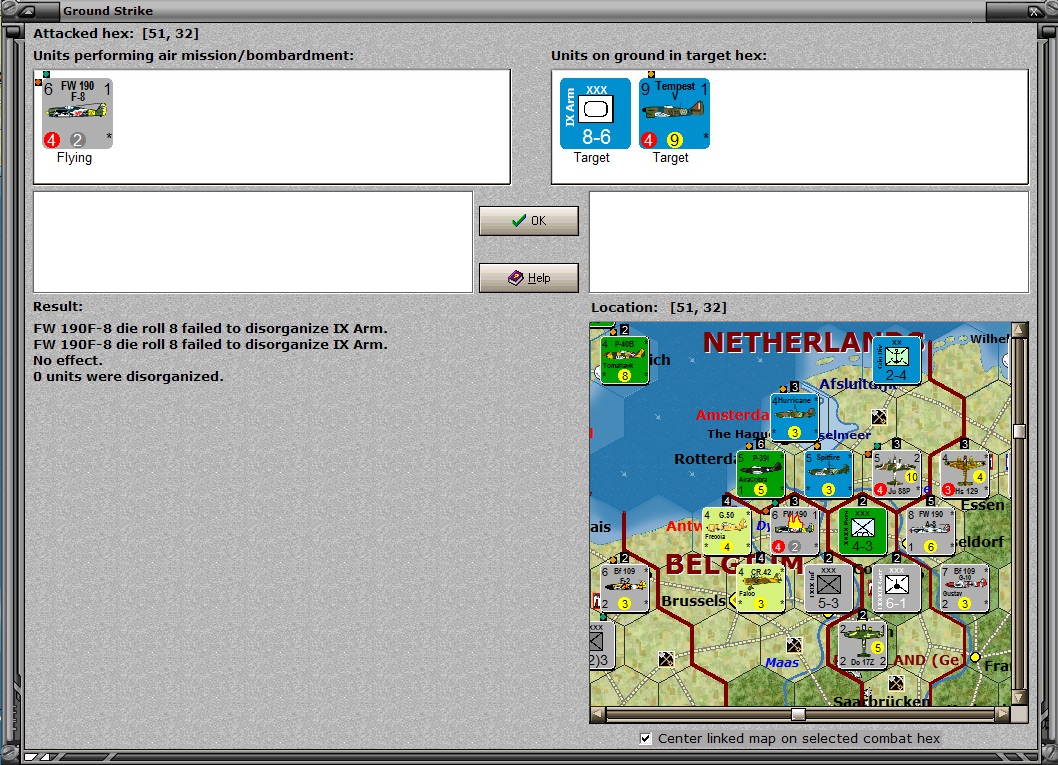
Task: Click the map vertical scrollbar thumb
Action: (1020, 430)
